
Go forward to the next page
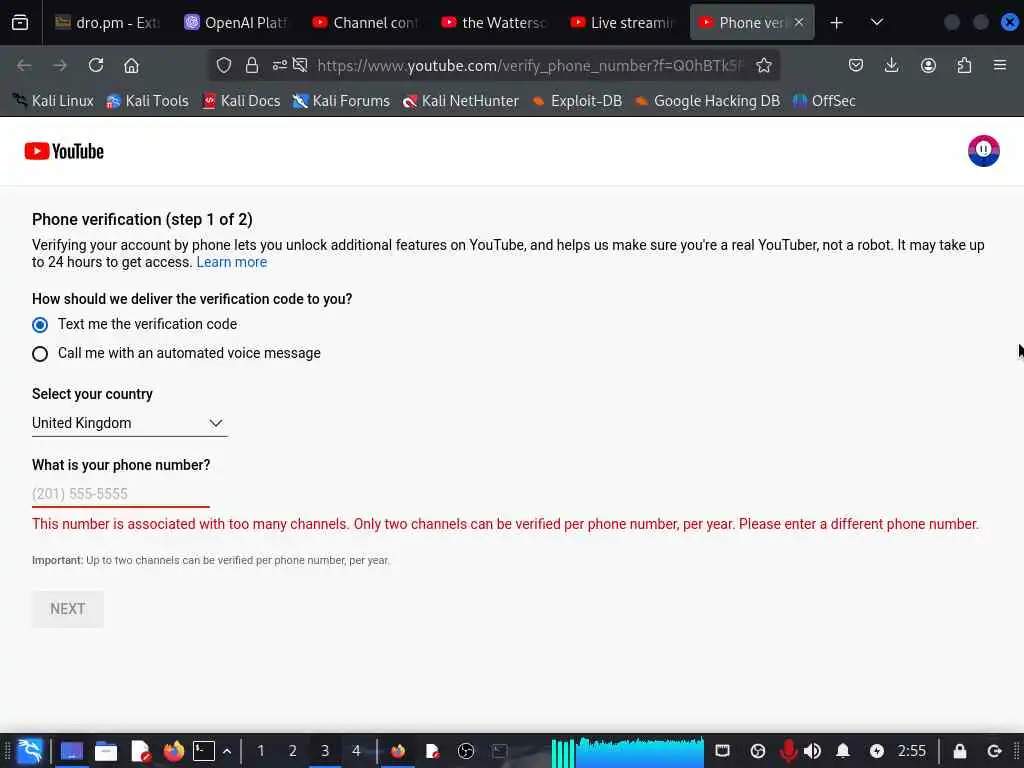[x=60, y=65]
